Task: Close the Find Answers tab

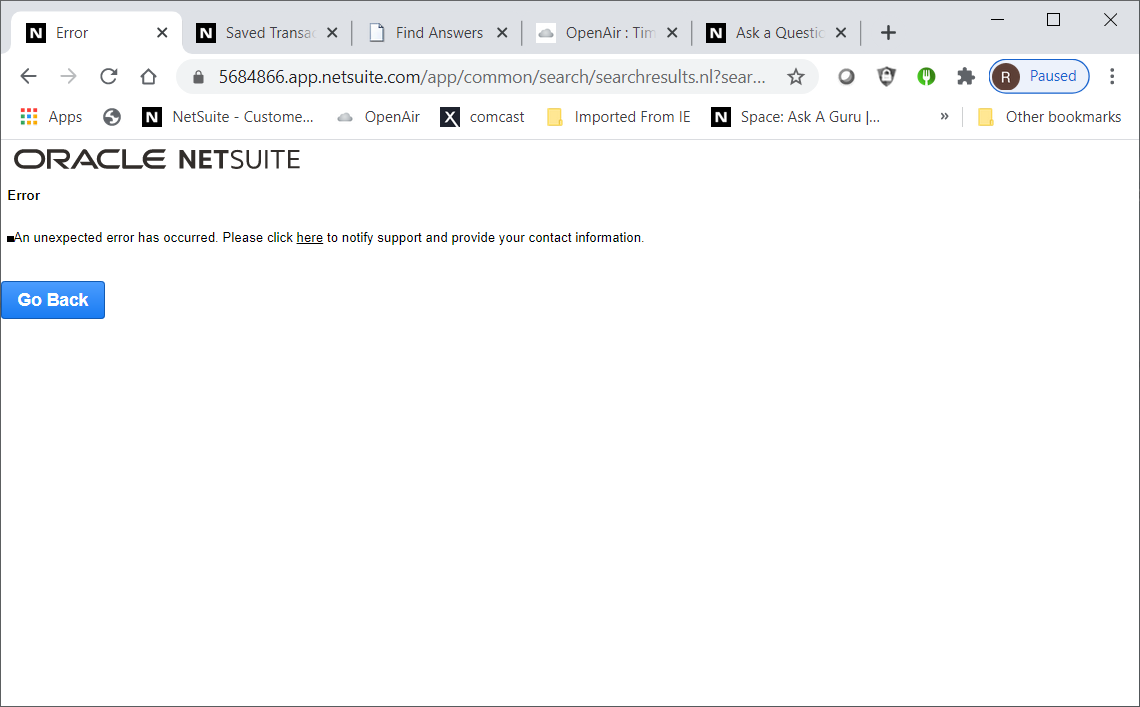Action: click(x=502, y=33)
